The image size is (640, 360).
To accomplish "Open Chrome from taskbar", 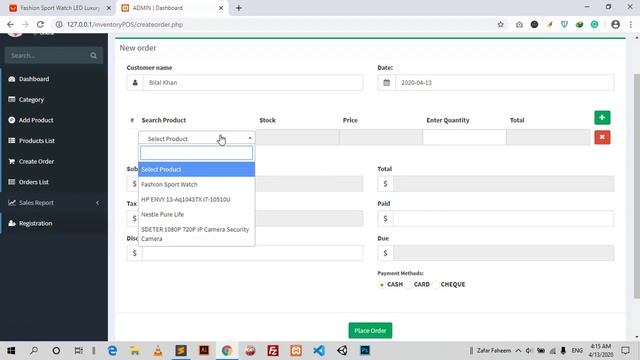I will click(227, 351).
